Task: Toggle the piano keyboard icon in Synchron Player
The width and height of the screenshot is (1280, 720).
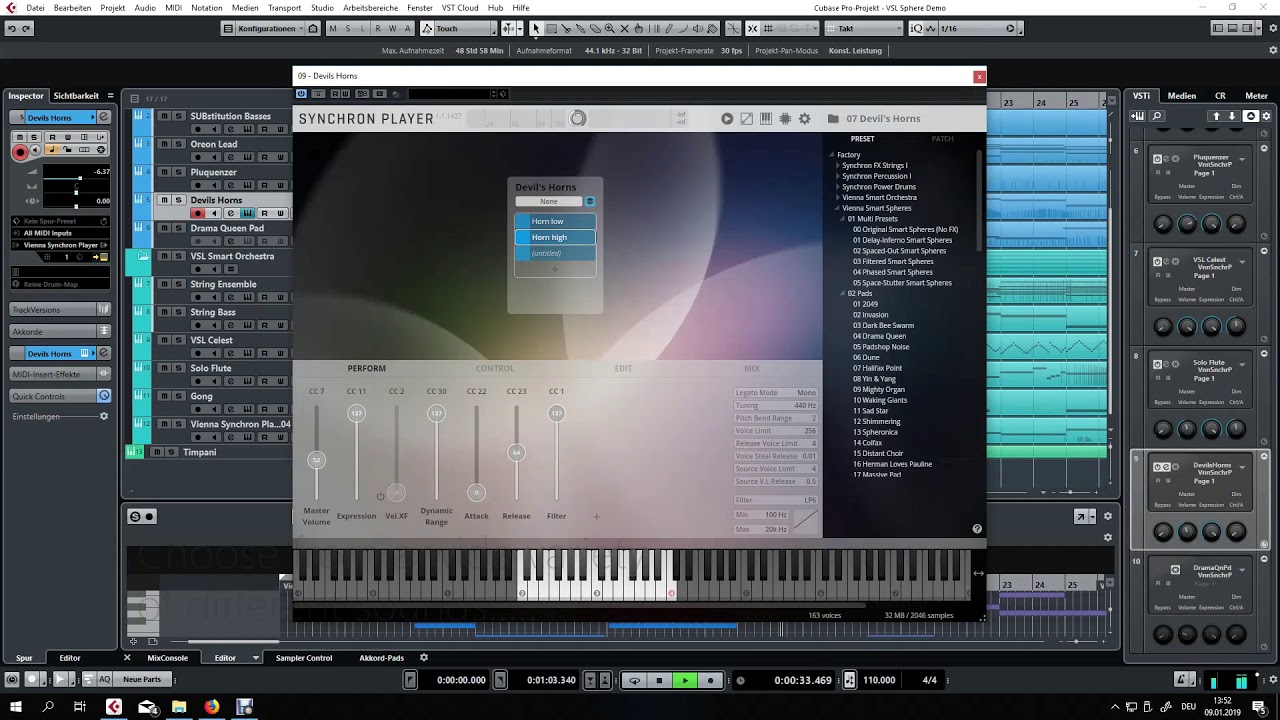Action: (766, 118)
